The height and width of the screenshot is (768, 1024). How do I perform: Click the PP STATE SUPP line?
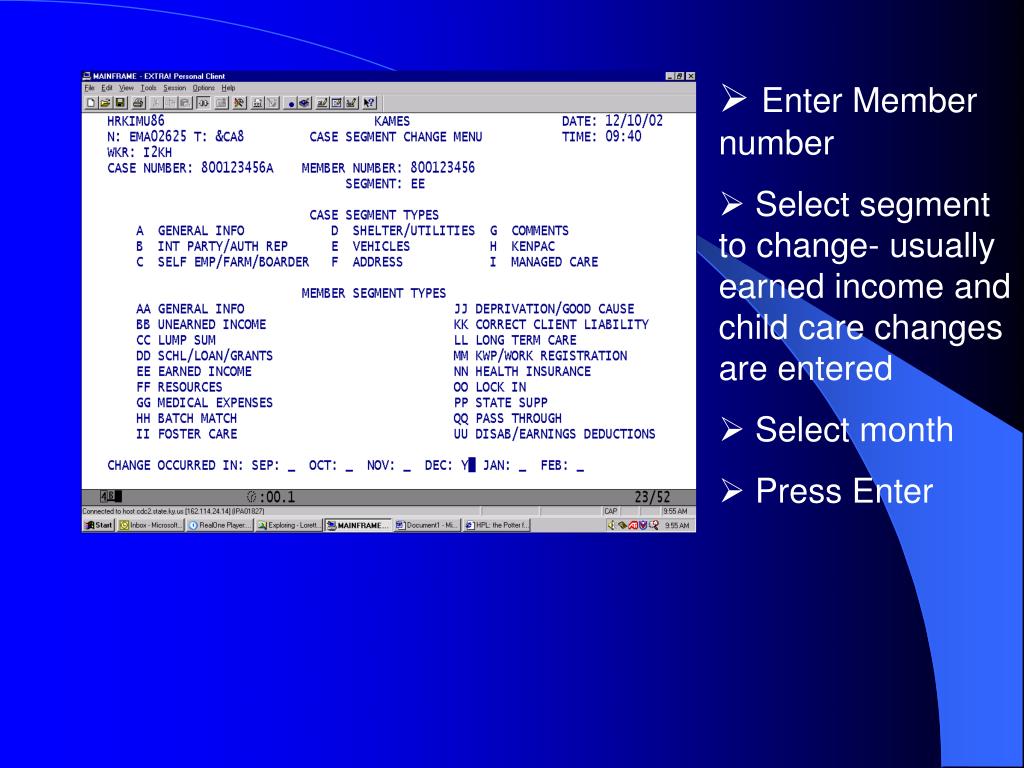(500, 403)
